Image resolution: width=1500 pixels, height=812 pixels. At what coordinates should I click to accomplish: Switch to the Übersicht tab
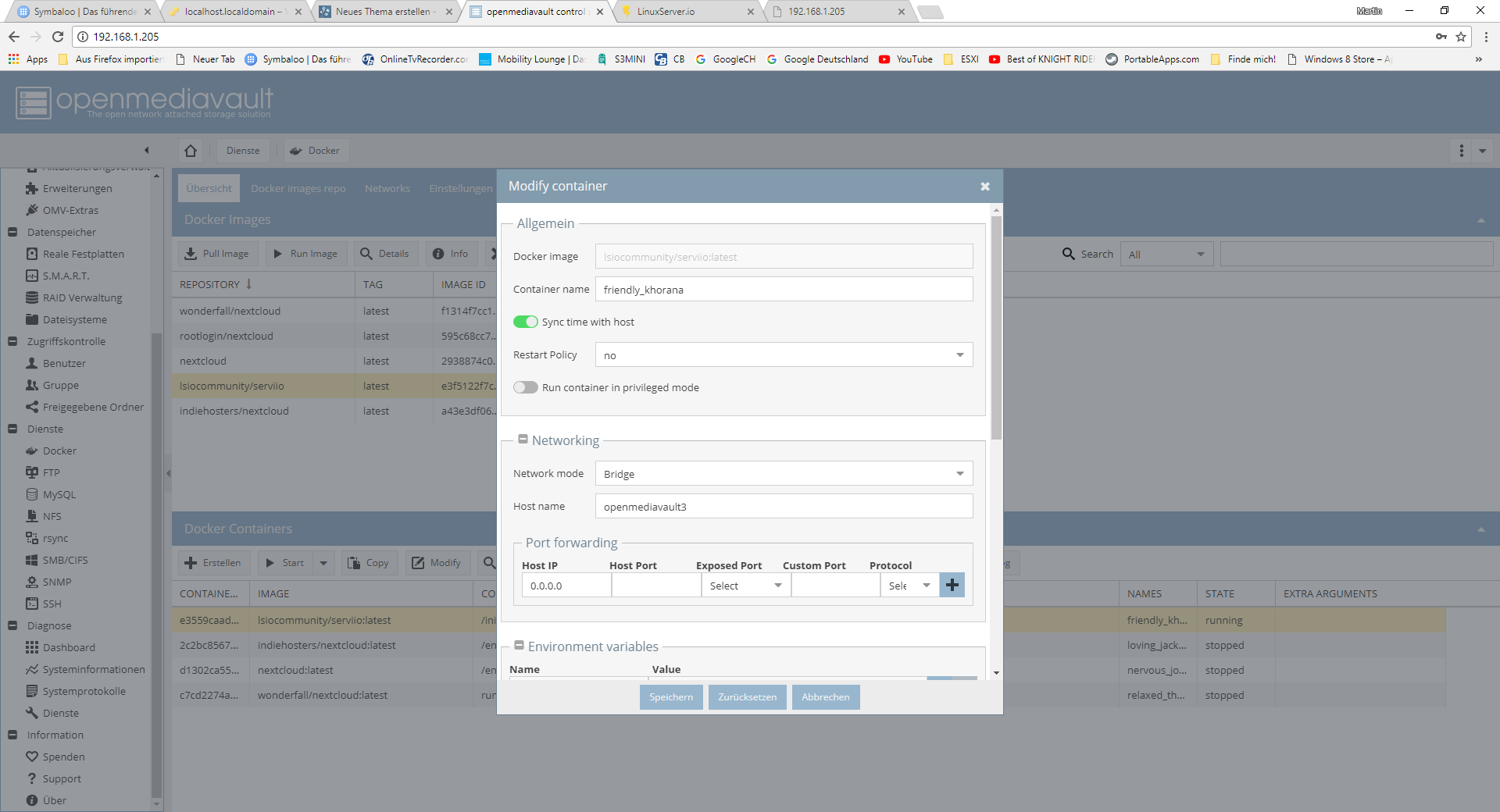209,188
